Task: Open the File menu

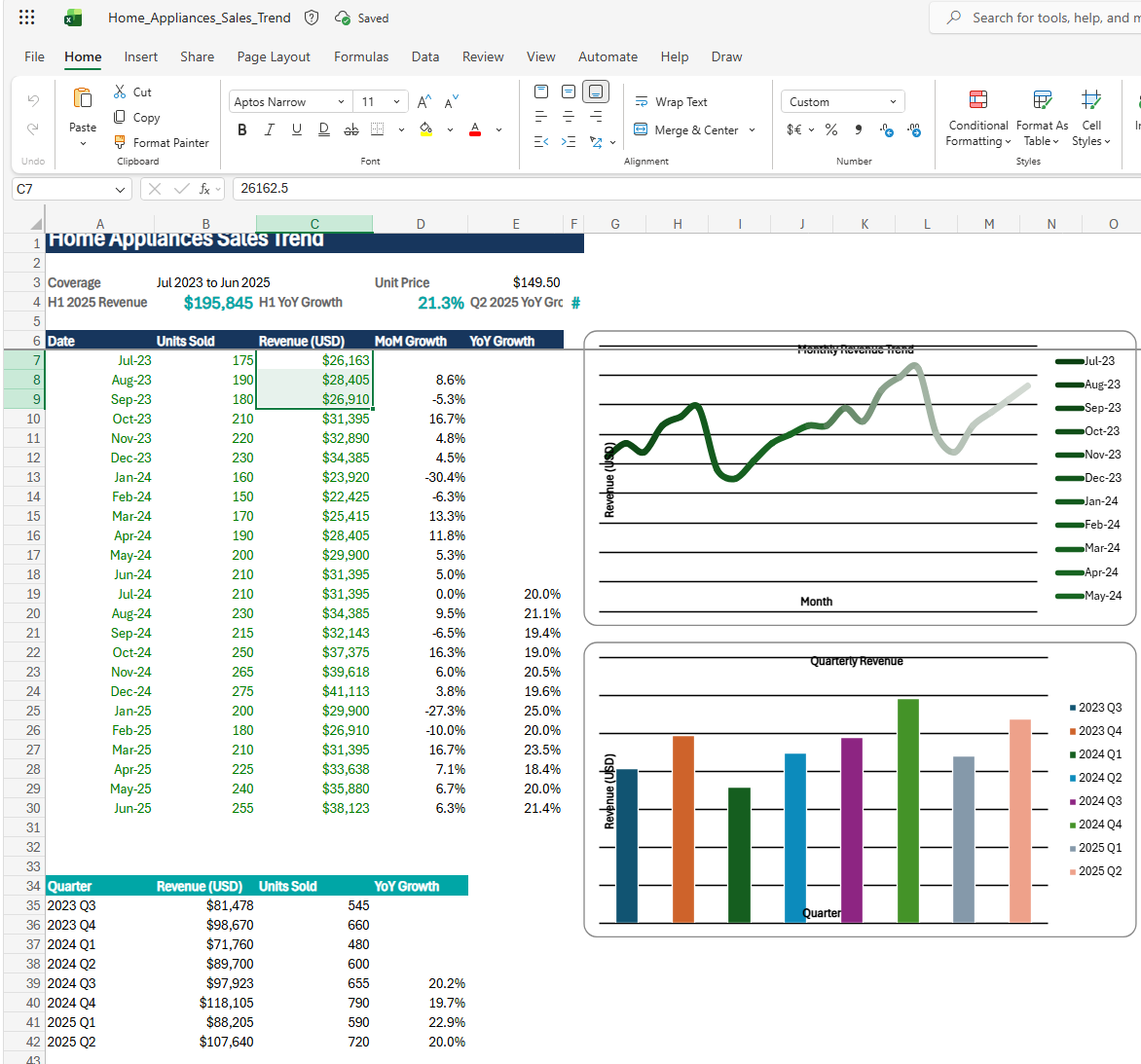Action: (x=34, y=56)
